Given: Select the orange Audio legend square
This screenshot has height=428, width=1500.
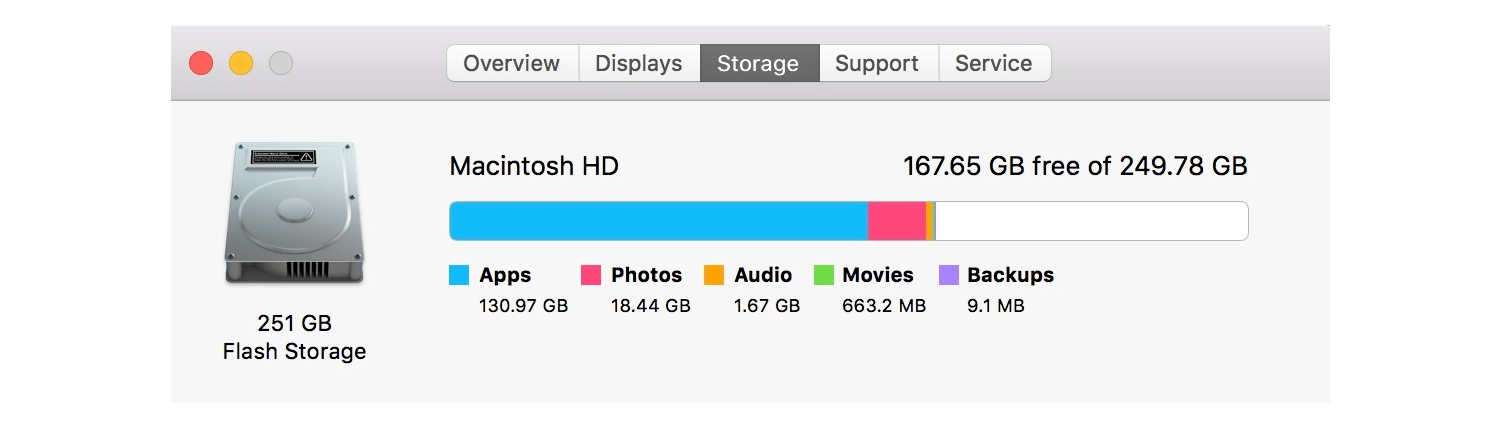Looking at the screenshot, I should 714,275.
